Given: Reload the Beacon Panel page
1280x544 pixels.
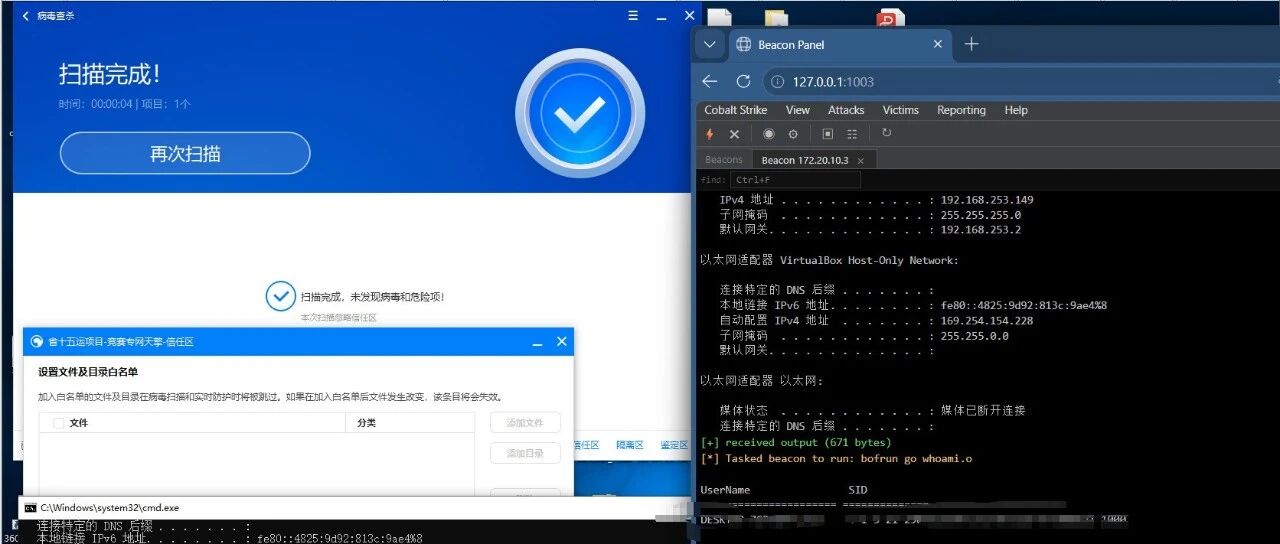Looking at the screenshot, I should pyautogui.click(x=743, y=81).
